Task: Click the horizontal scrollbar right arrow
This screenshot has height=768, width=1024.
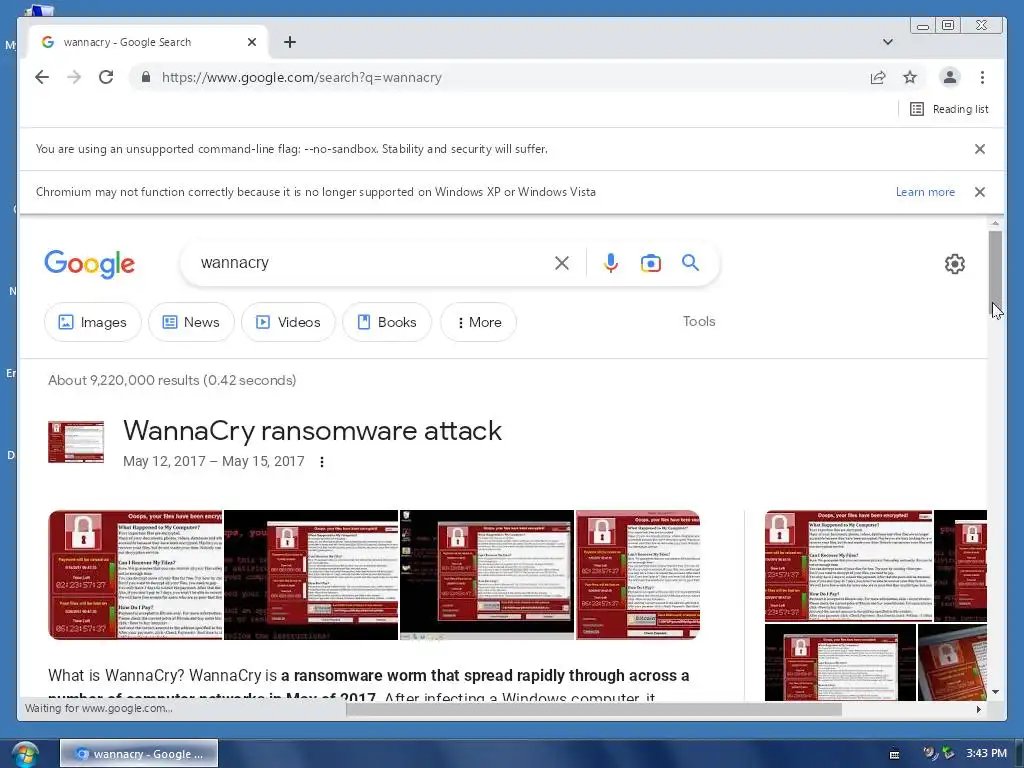Action: (x=978, y=709)
